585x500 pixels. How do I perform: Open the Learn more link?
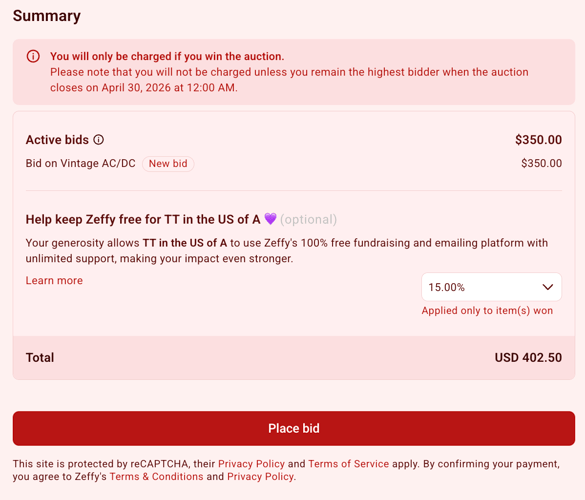[54, 281]
